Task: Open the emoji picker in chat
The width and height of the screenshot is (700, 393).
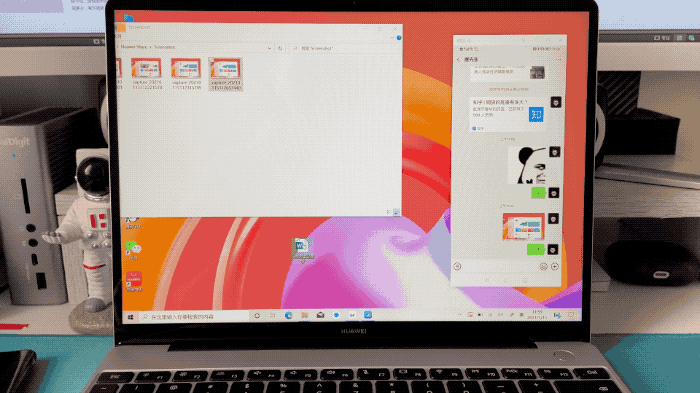Action: coord(543,267)
